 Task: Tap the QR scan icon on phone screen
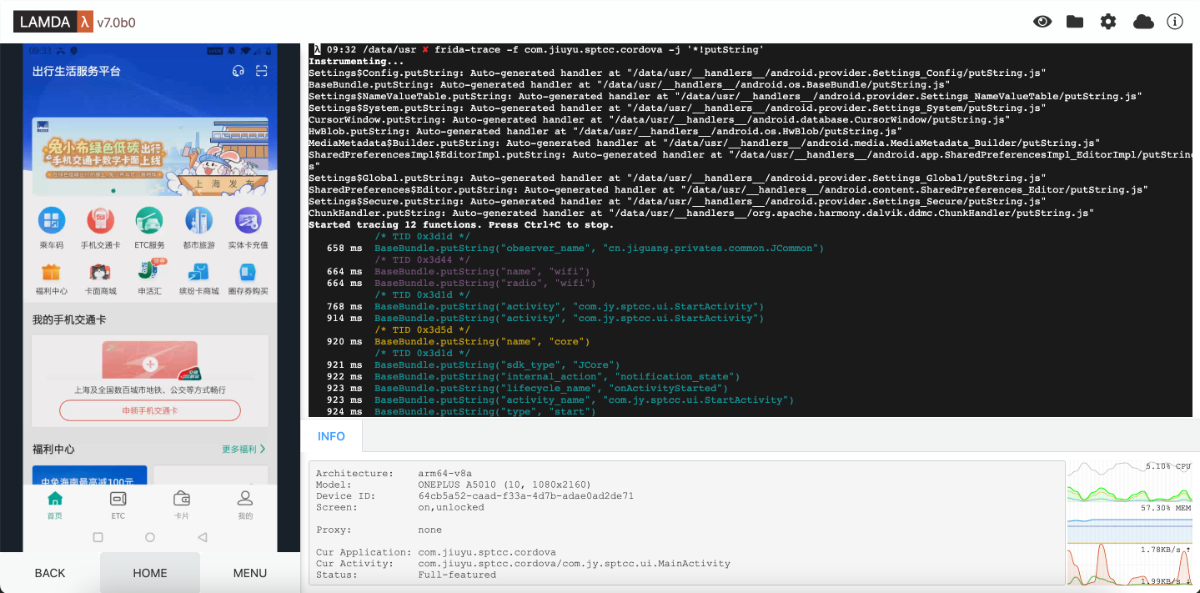[262, 71]
